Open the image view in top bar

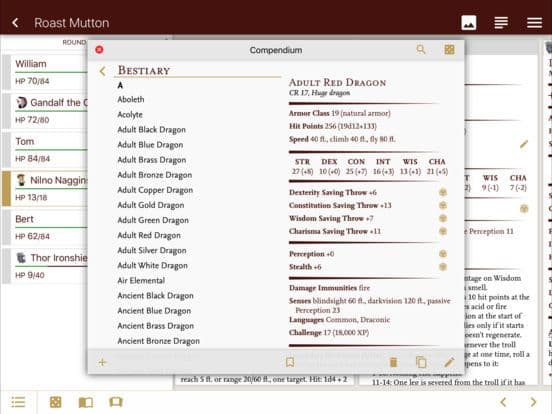[x=469, y=23]
